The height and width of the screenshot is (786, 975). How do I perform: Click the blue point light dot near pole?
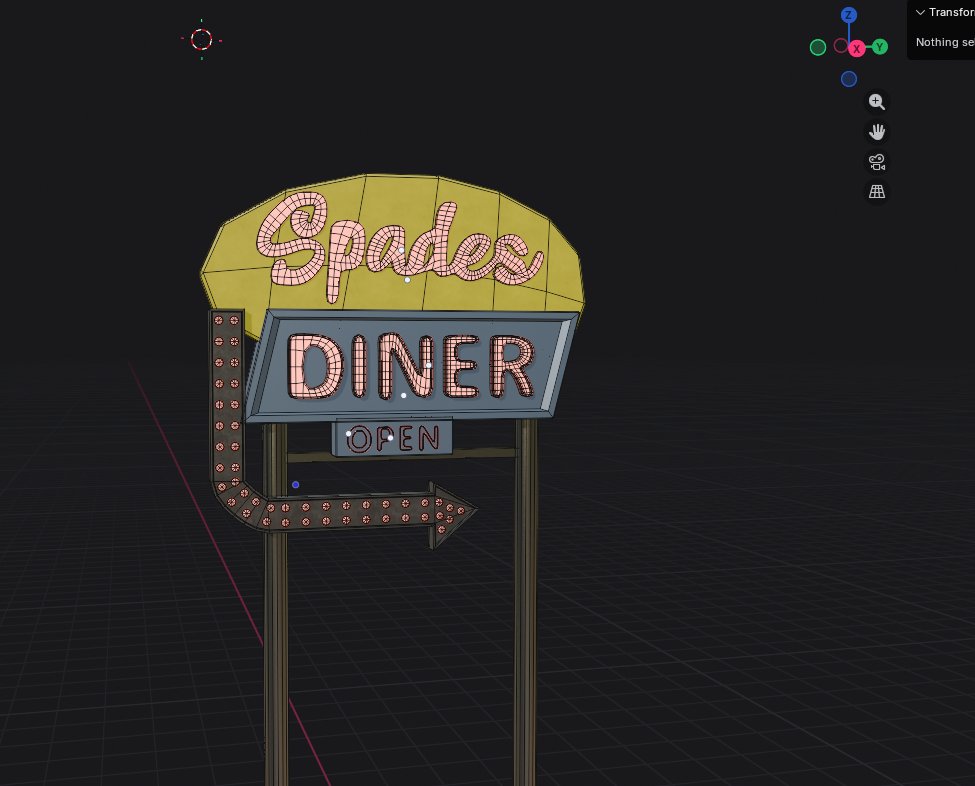click(x=295, y=484)
